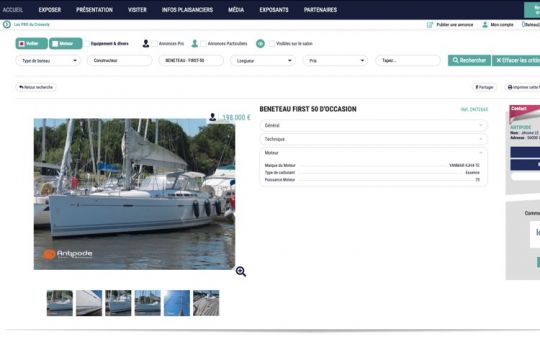540x360 pixels.
Task: Open the PARTENAIRES menu item
Action: [320, 10]
